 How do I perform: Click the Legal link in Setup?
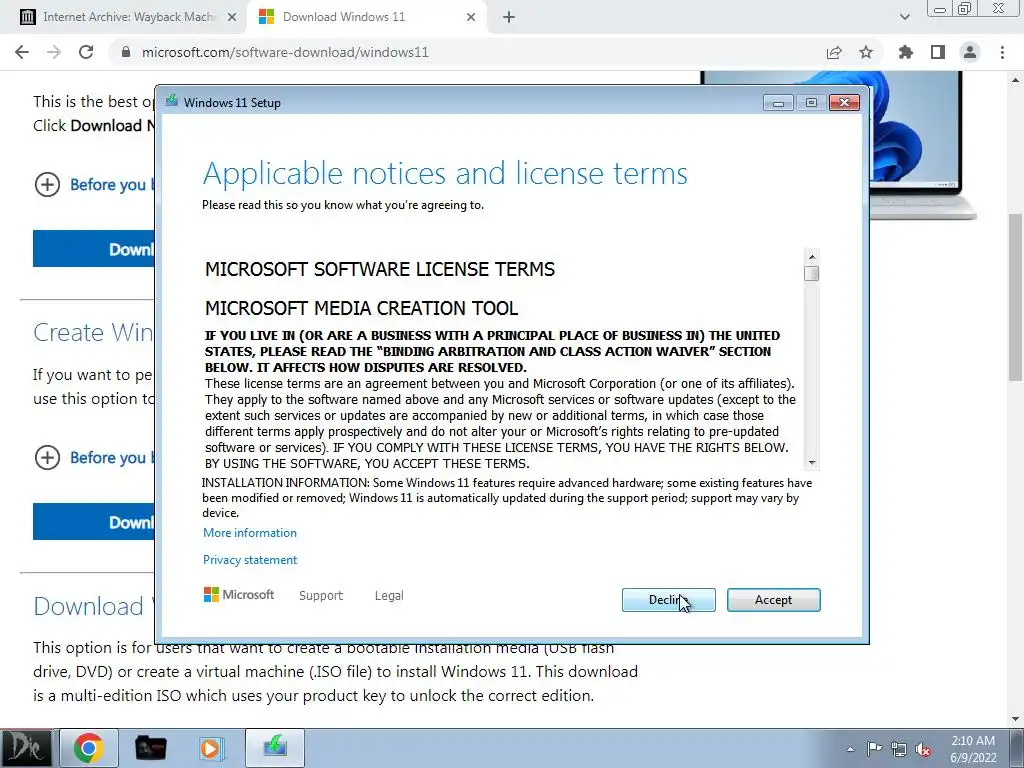389,596
